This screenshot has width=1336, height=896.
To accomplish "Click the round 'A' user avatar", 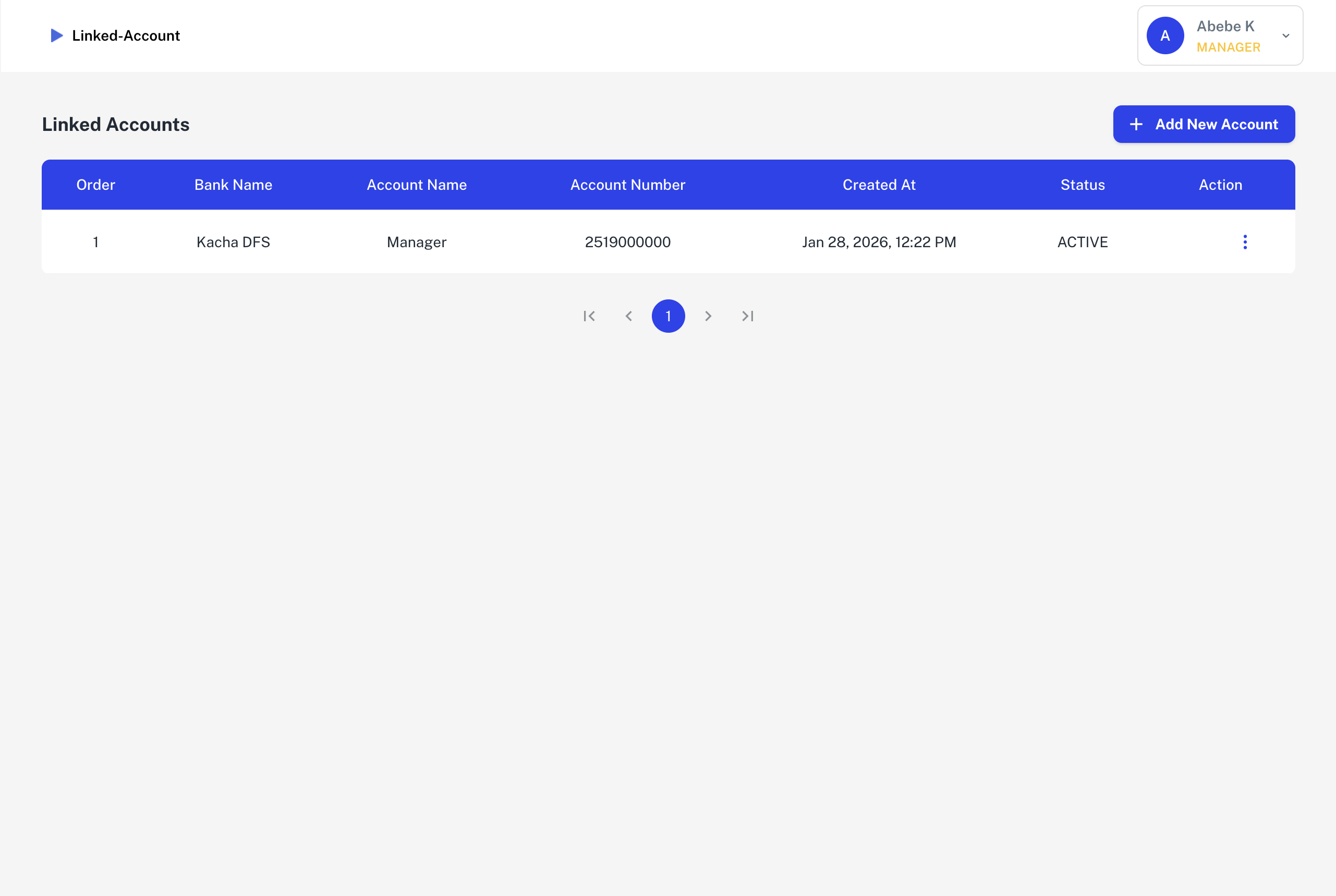I will 1164,35.
